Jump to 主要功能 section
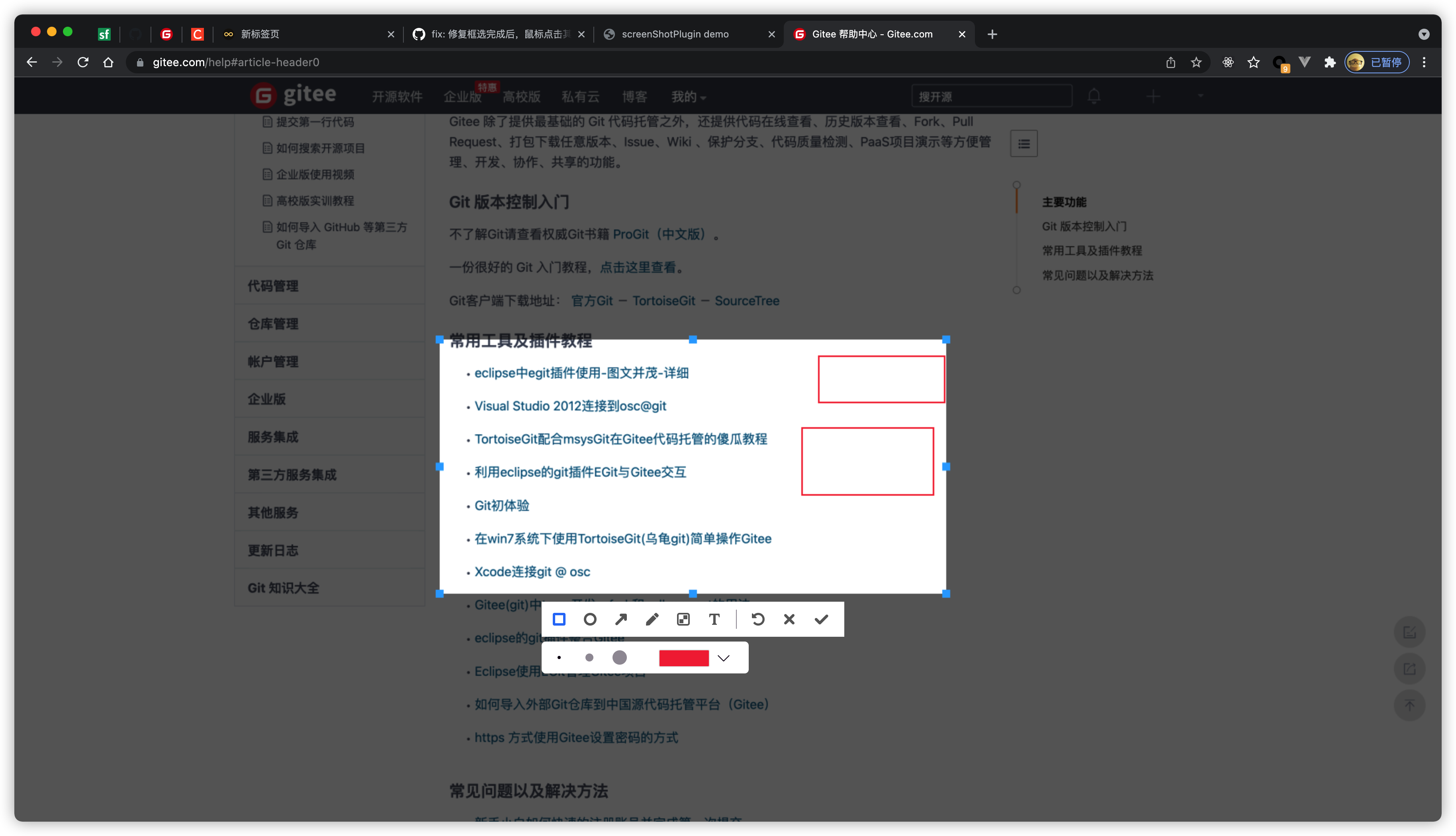Image resolution: width=1456 pixels, height=836 pixels. [x=1064, y=202]
